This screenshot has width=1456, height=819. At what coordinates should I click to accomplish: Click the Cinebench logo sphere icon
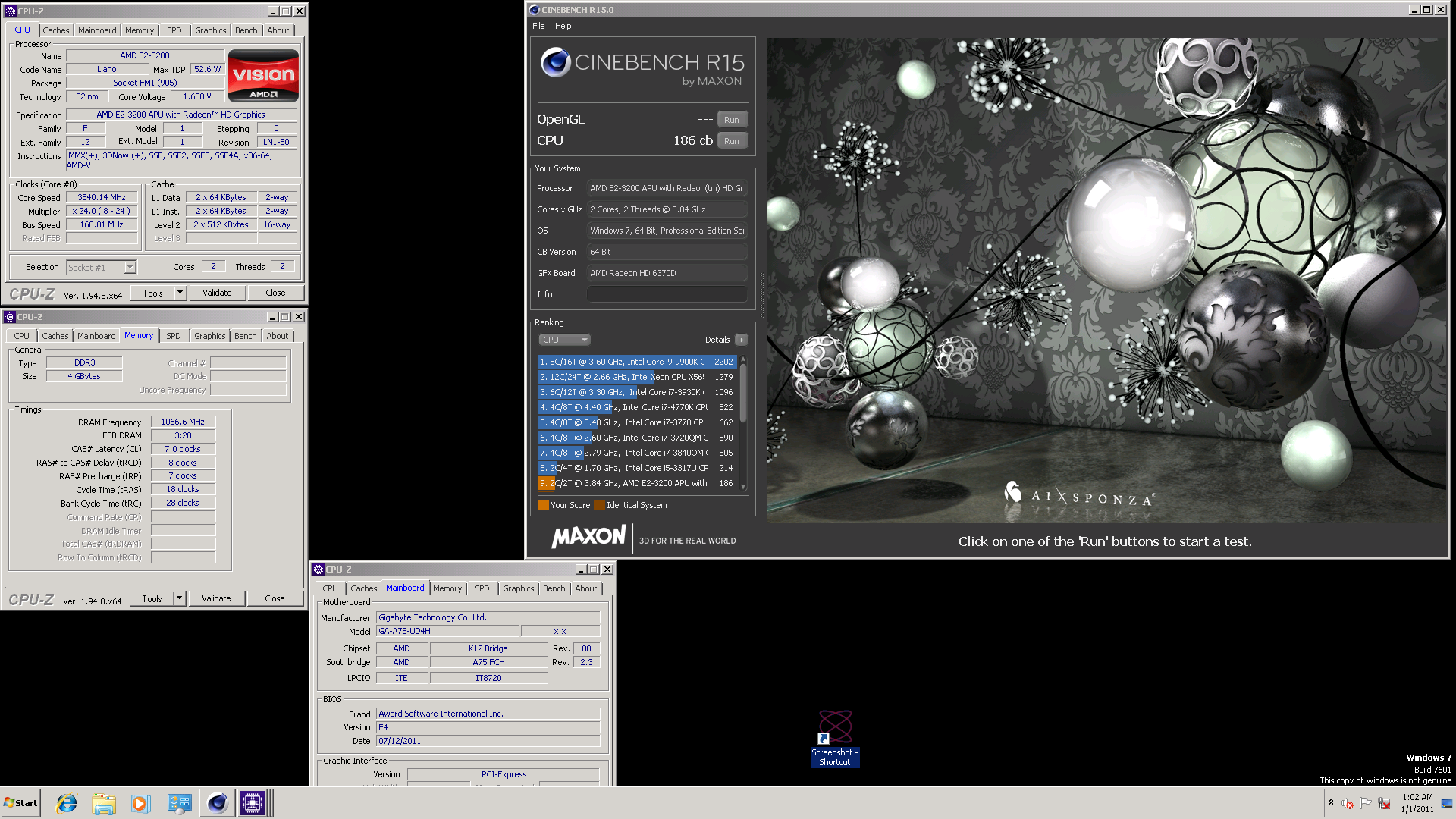click(555, 62)
